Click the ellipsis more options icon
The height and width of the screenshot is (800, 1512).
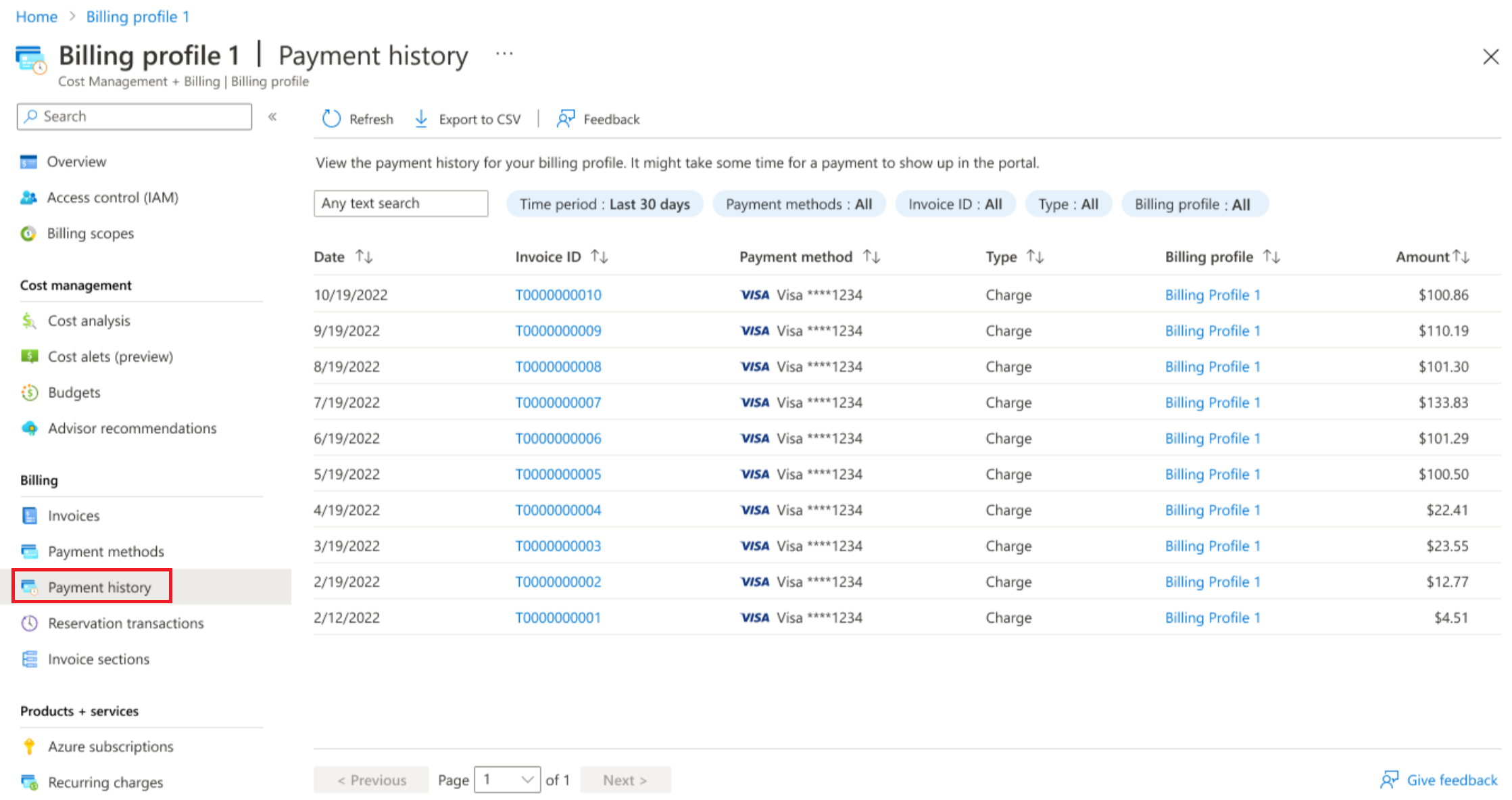coord(504,53)
